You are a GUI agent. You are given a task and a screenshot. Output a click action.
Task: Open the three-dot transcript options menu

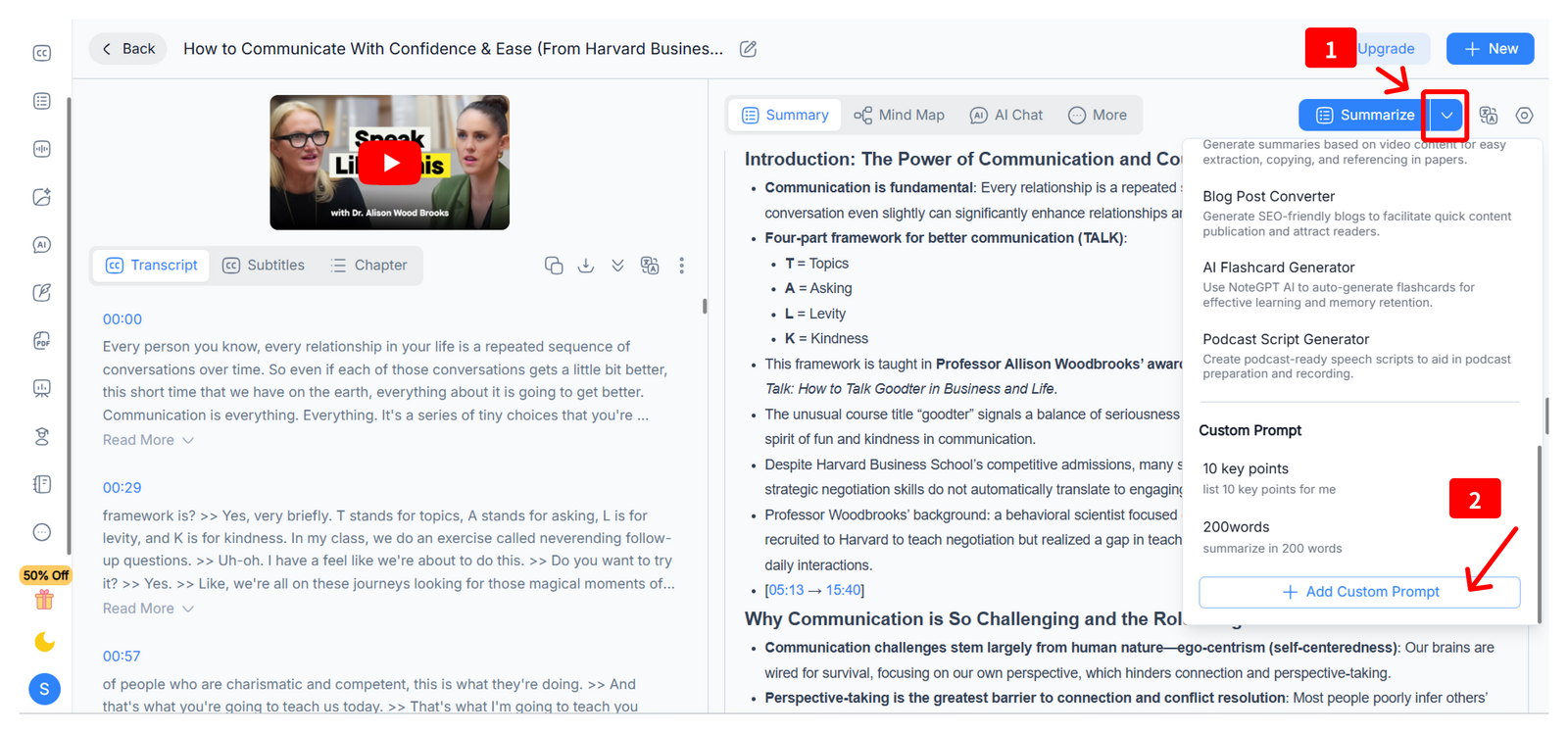point(682,266)
